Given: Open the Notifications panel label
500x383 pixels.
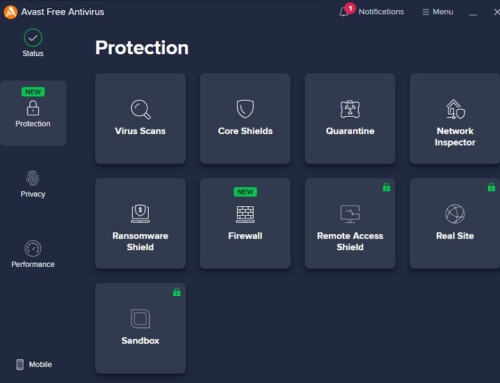Looking at the screenshot, I should [381, 12].
